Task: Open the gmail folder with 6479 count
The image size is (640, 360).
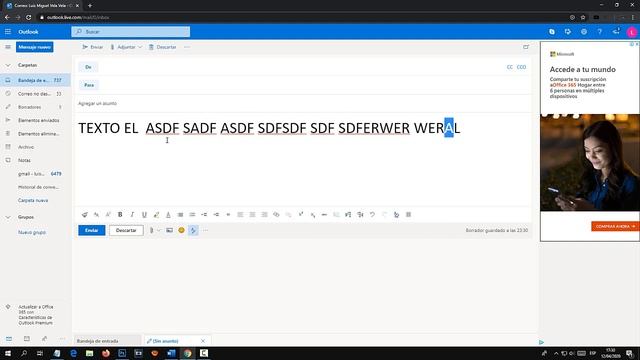Action: click(35, 173)
